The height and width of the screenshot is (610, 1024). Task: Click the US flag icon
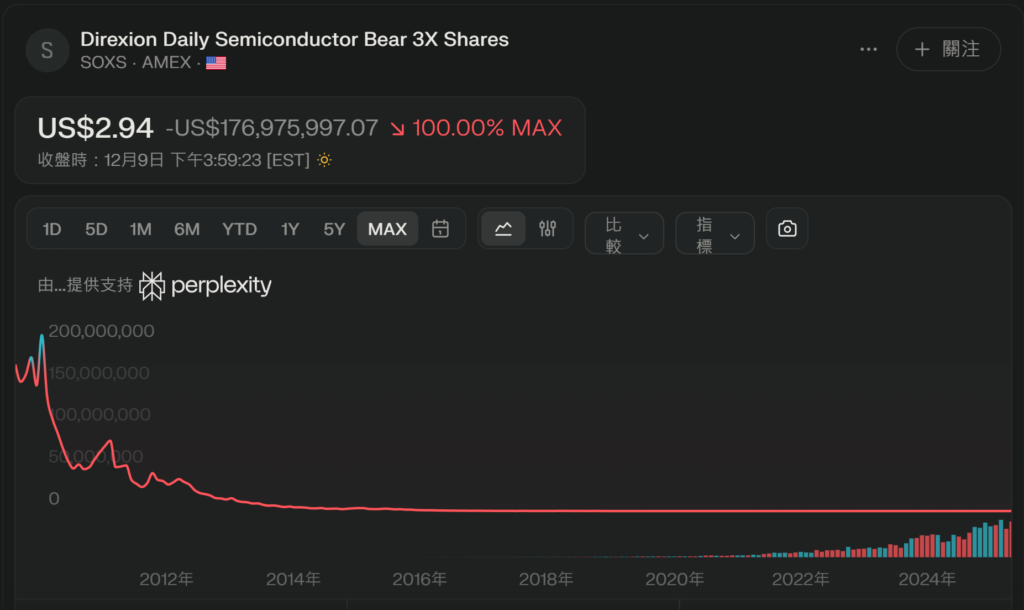pos(216,63)
